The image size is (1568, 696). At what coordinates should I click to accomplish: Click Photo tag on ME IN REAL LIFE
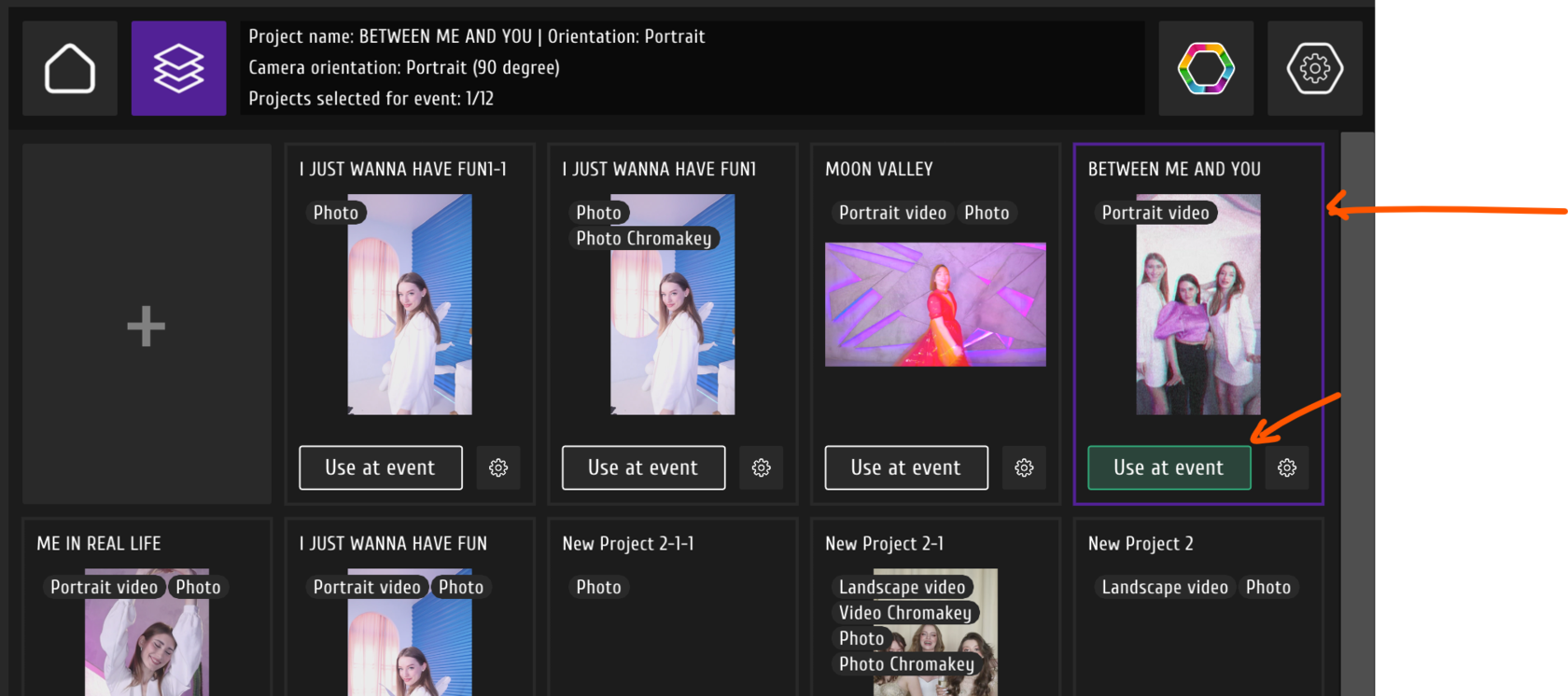pos(198,587)
